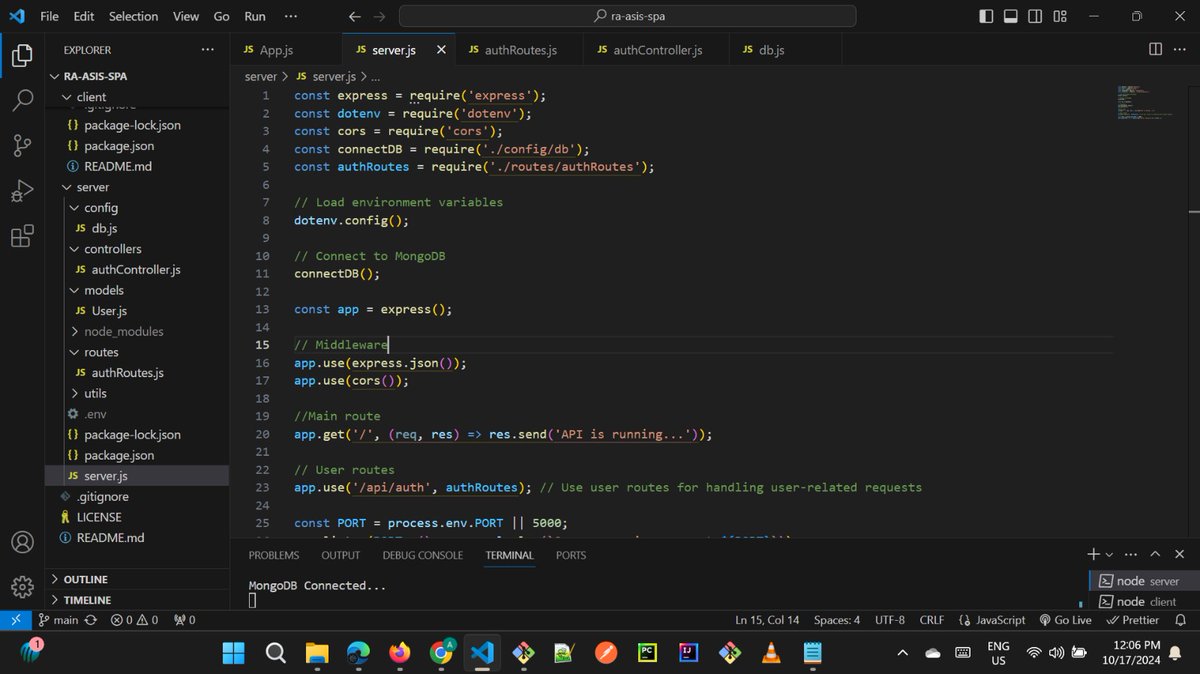This screenshot has width=1200, height=674.
Task: Close the terminal panel
Action: coord(1180,554)
